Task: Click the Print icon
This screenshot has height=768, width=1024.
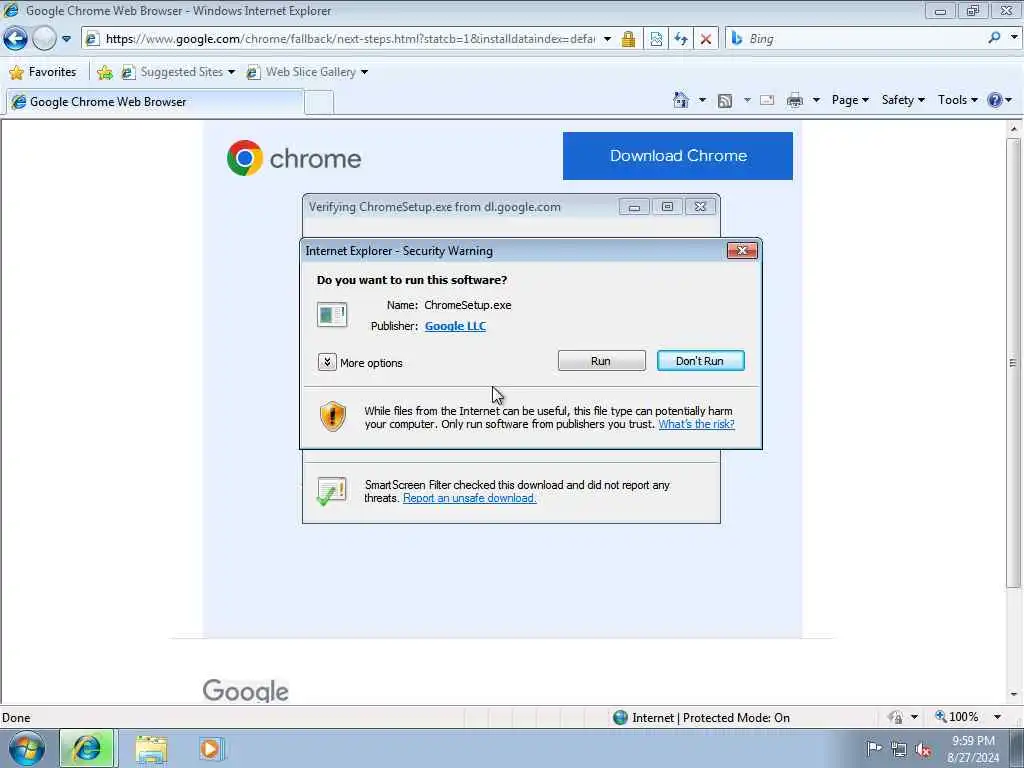Action: tap(795, 100)
